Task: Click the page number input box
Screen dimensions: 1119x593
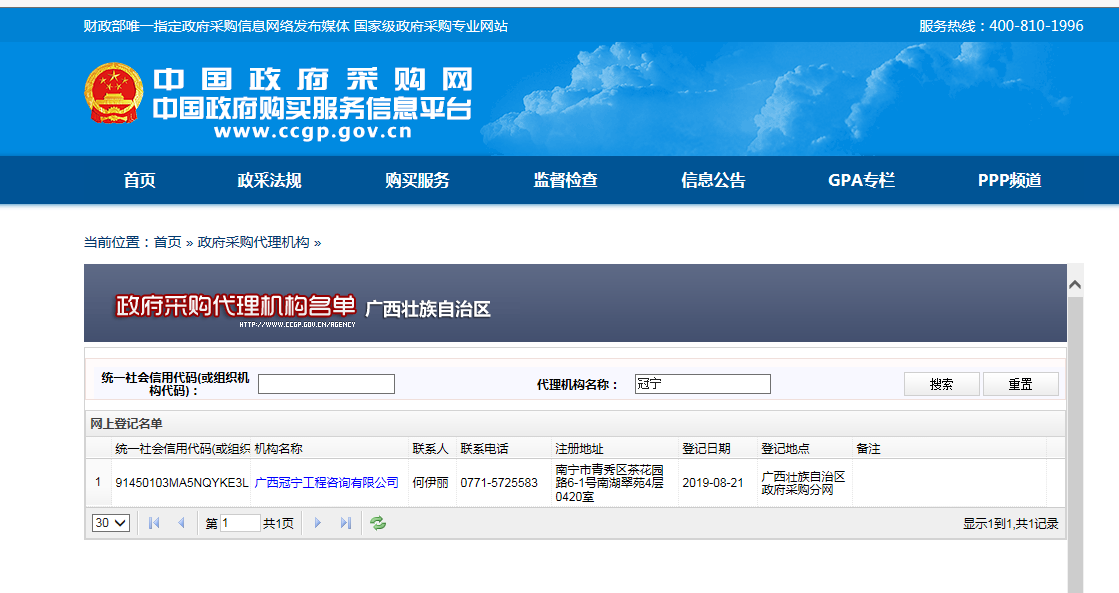Action: [240, 523]
